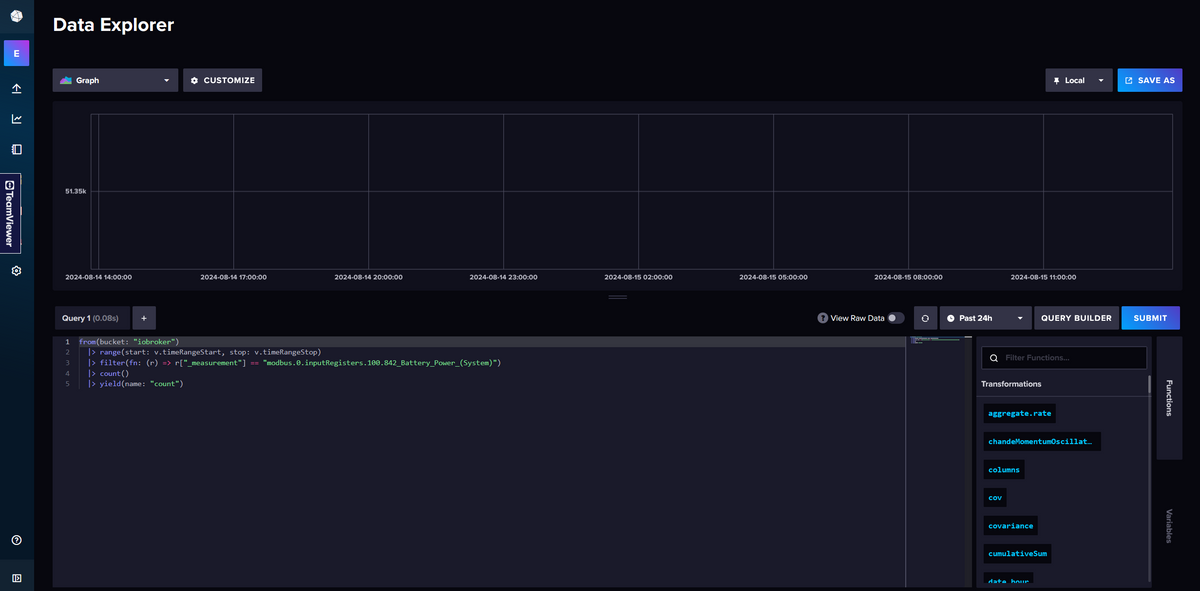The image size is (1200, 591).
Task: Click the Save As button
Action: pos(1149,80)
